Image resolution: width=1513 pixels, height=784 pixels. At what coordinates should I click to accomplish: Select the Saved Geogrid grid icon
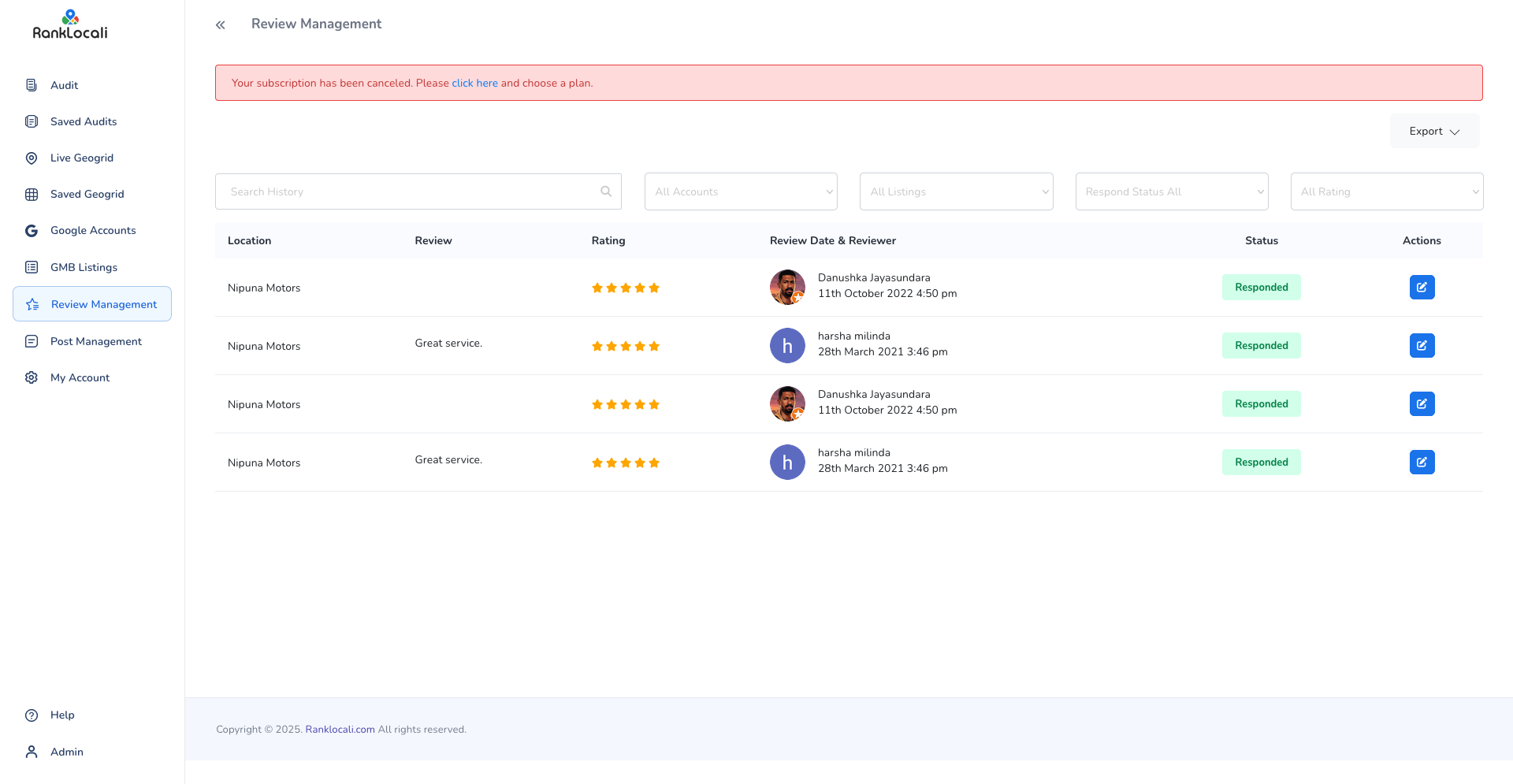pyautogui.click(x=31, y=194)
